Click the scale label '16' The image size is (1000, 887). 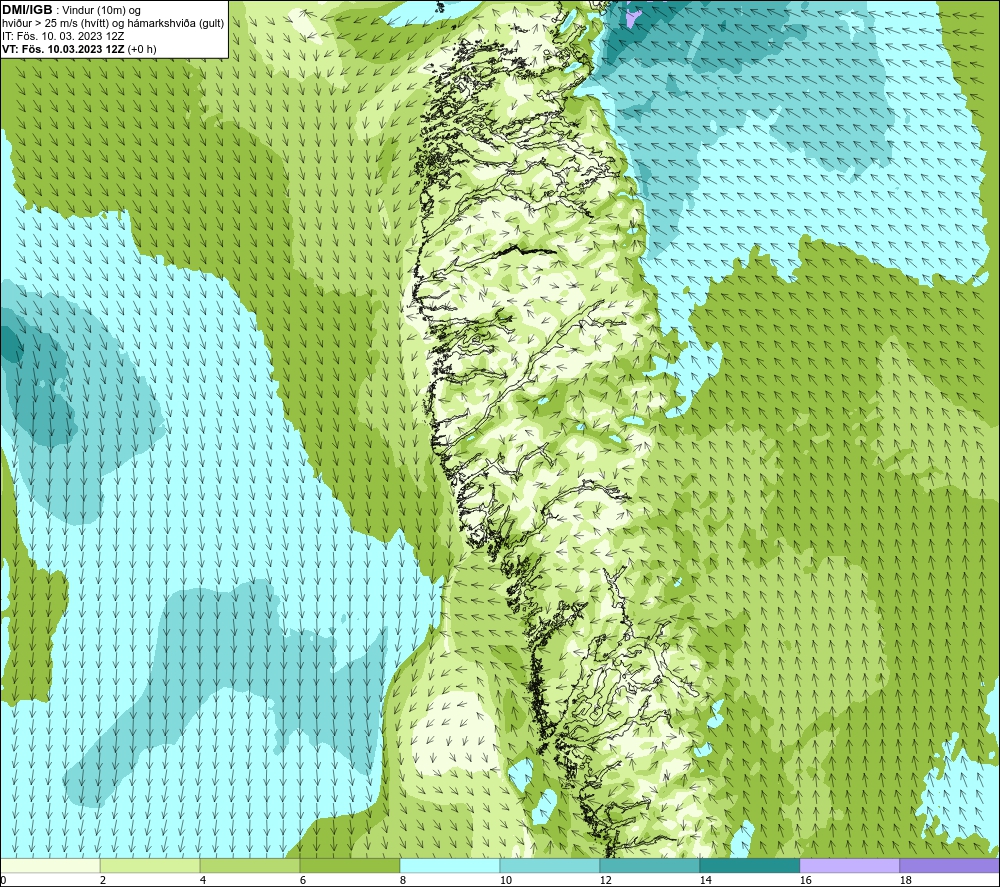click(805, 880)
